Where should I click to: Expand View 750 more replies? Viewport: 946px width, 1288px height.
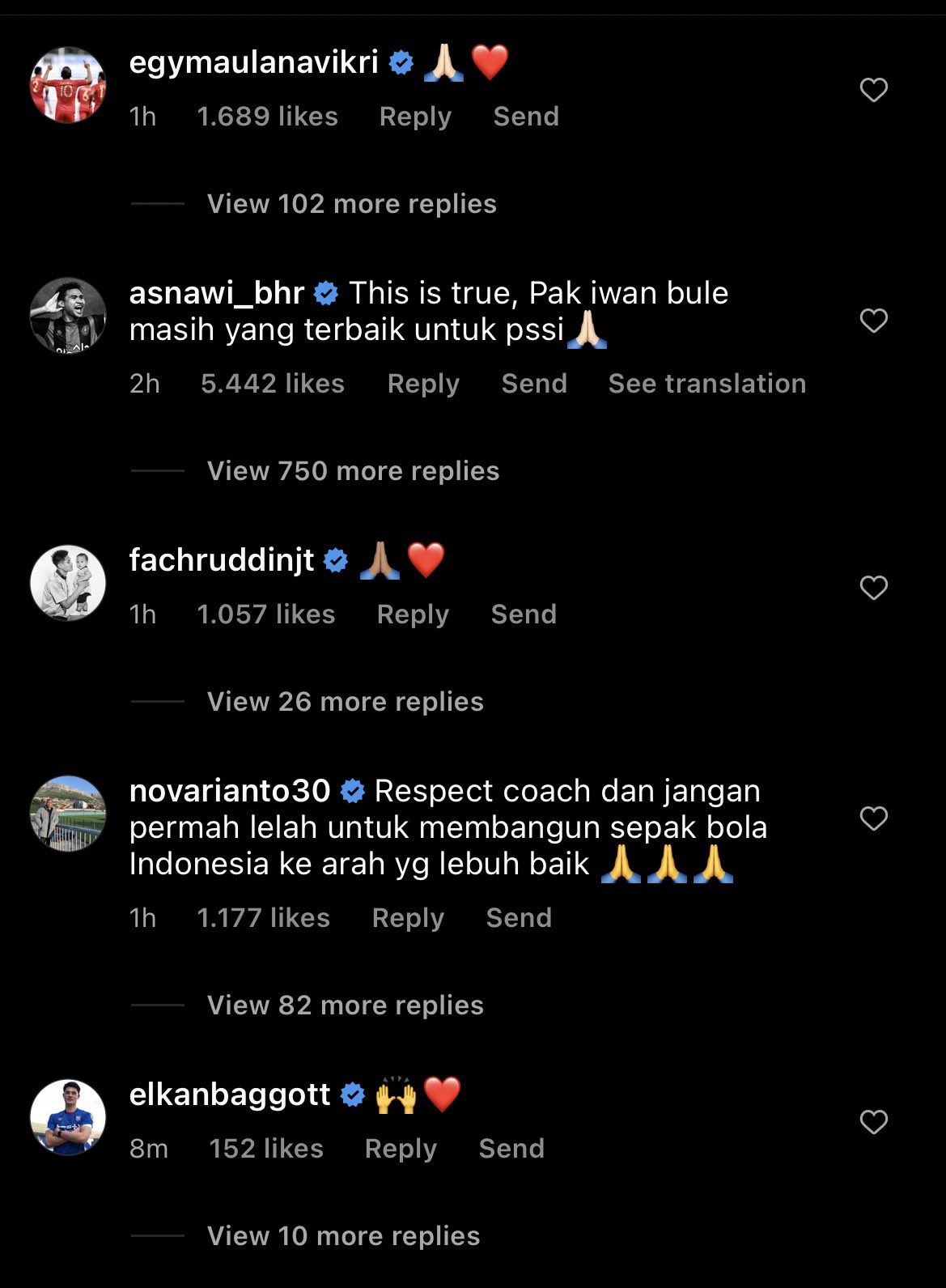click(x=354, y=471)
